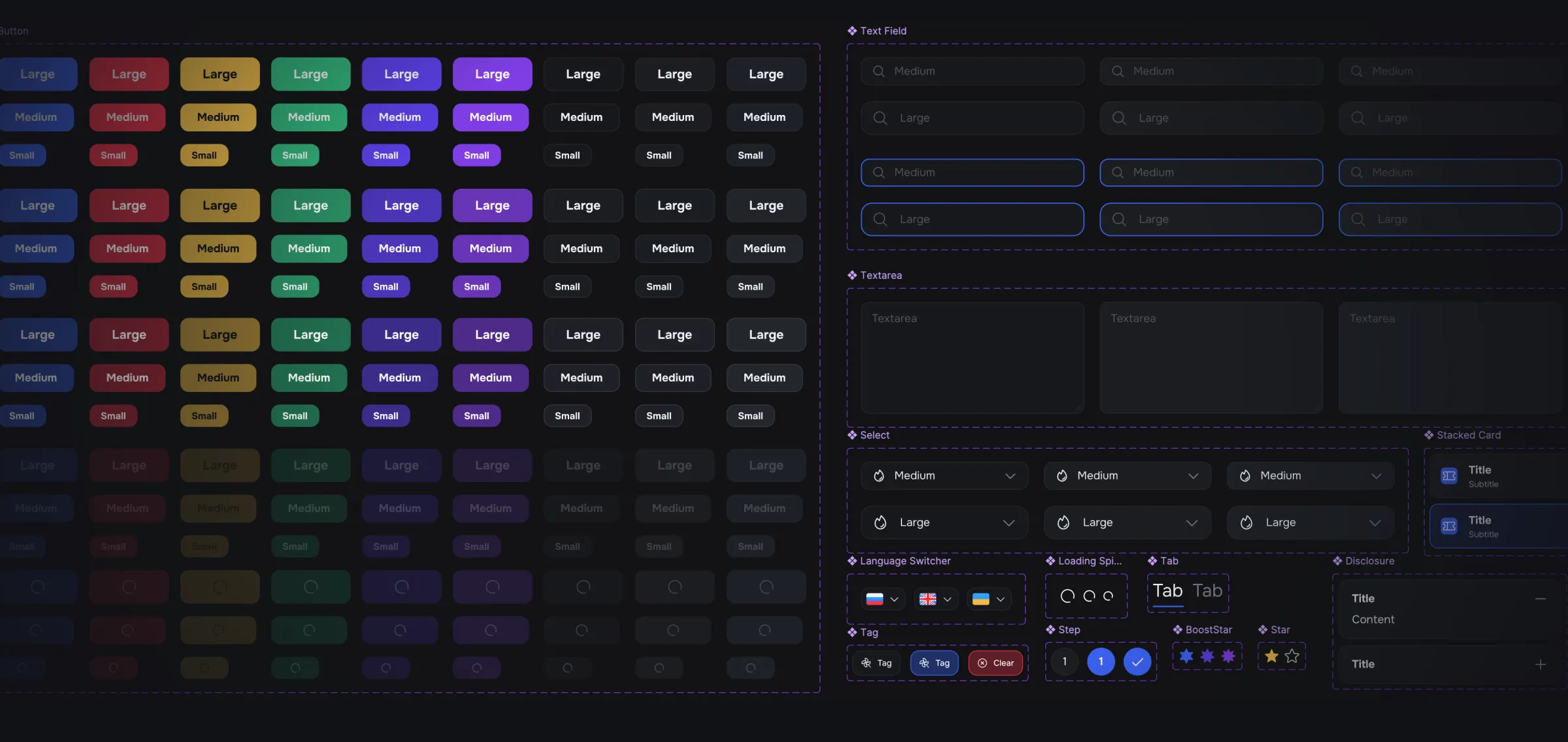Expand the Disclosure item using the plus icon
Screen dimensions: 1568x742
1541,664
